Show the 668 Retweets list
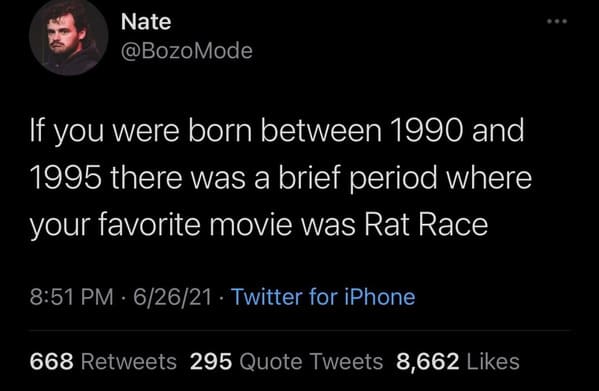This screenshot has width=599, height=391. 103,361
